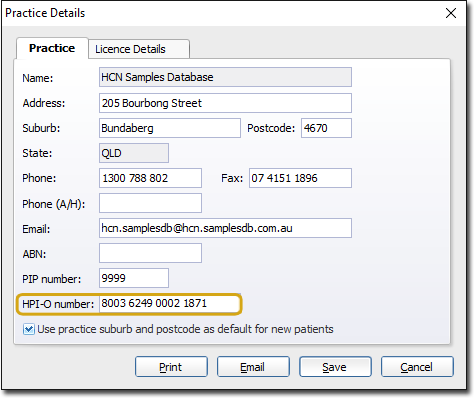The height and width of the screenshot is (398, 474).
Task: Click the Postcode field showing 4670
Action: pos(326,128)
